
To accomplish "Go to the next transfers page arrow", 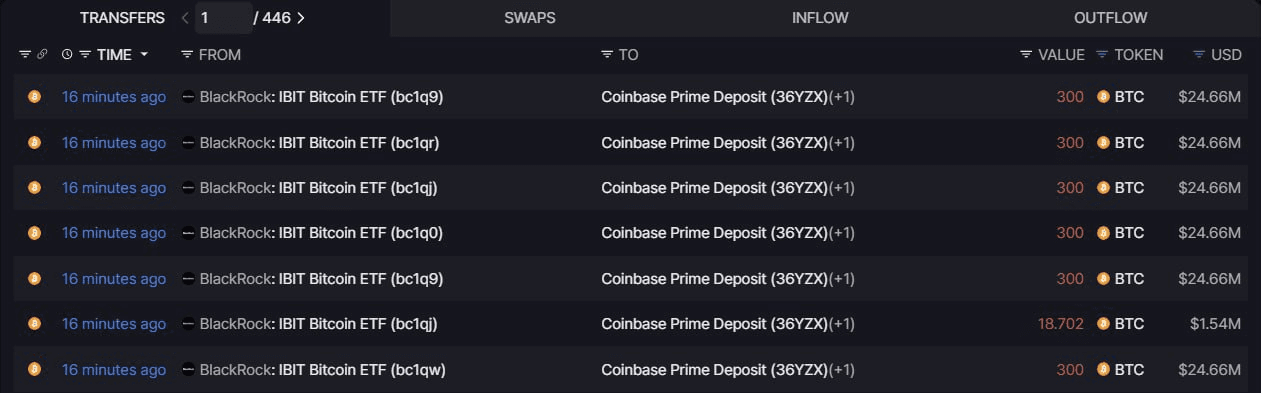I will coord(302,18).
